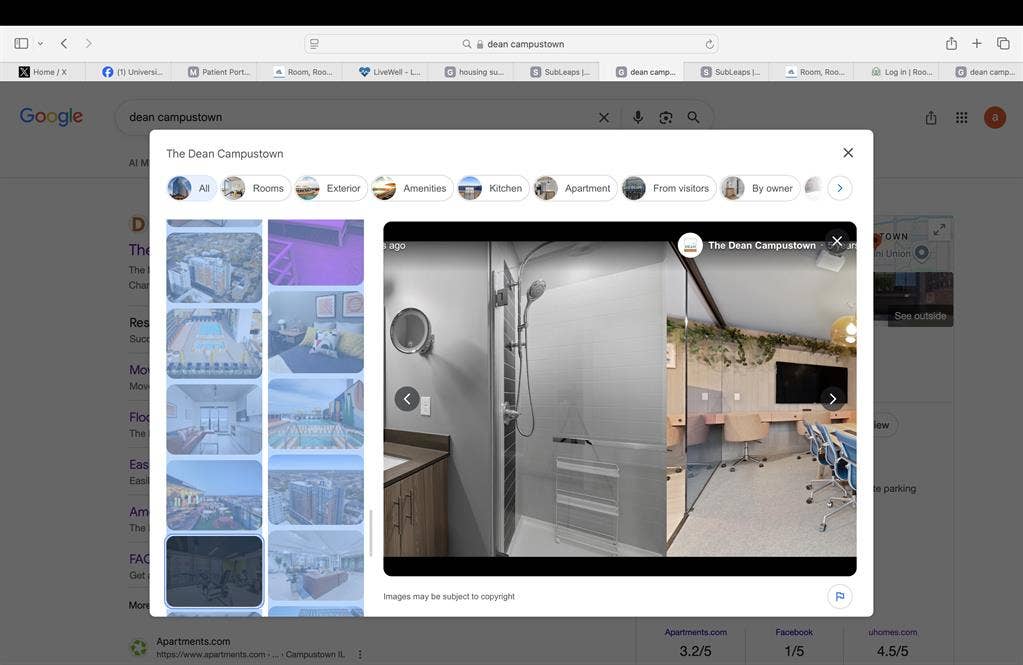
Task: Open the rooftop pool overhead thumbnail
Action: click(x=214, y=343)
